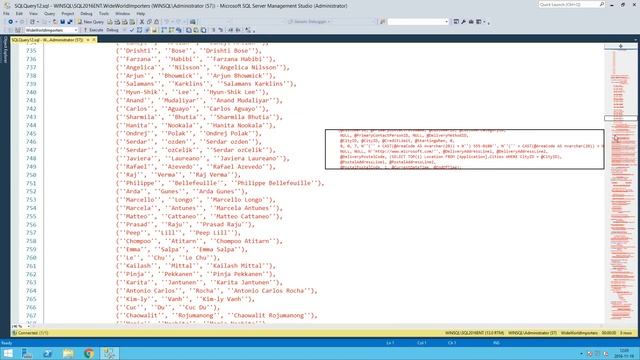Image resolution: width=640 pixels, height=360 pixels.
Task: Click the text 'Chaowalit Rojumanong' on line 767
Action: pos(269,316)
